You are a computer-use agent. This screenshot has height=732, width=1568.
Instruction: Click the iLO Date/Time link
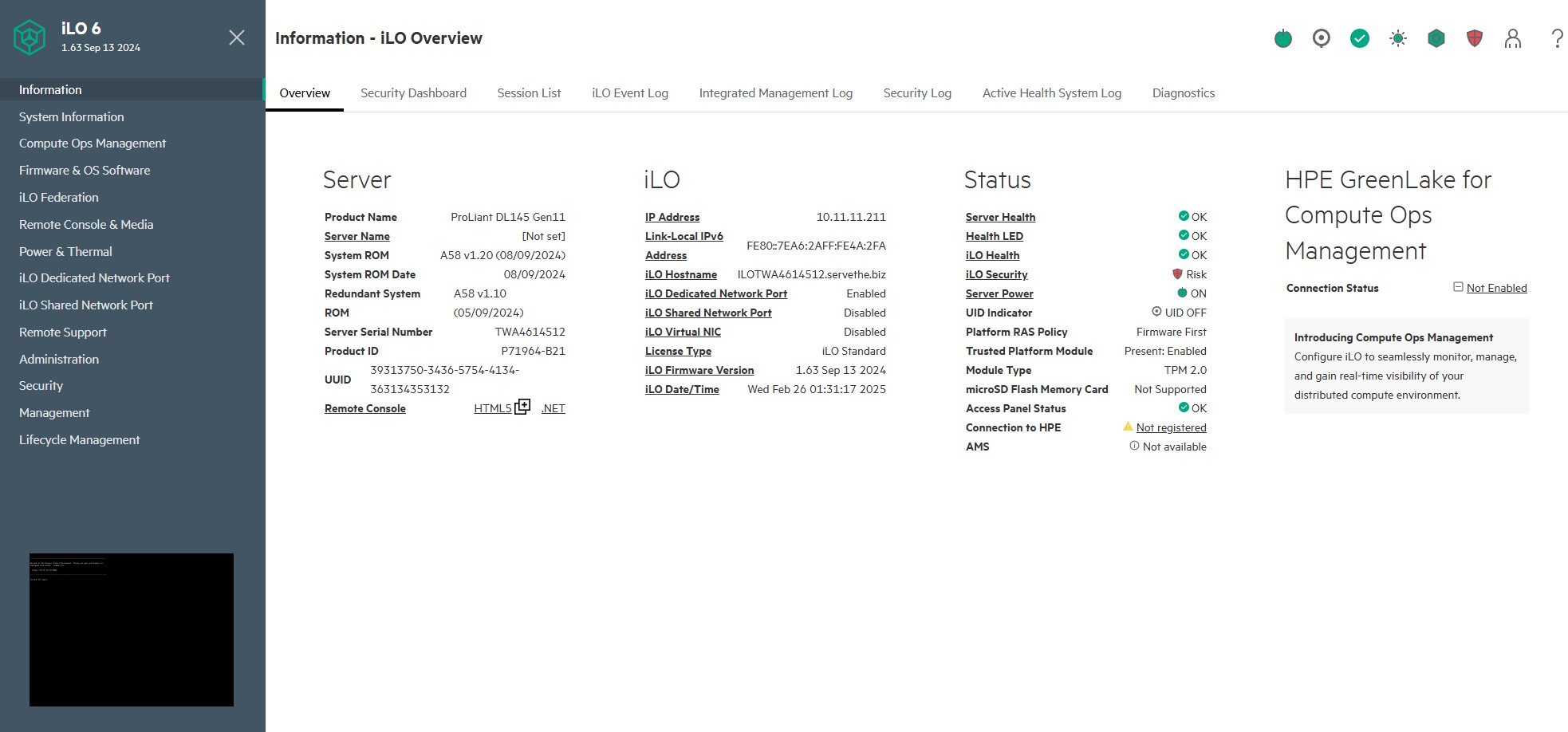point(682,389)
